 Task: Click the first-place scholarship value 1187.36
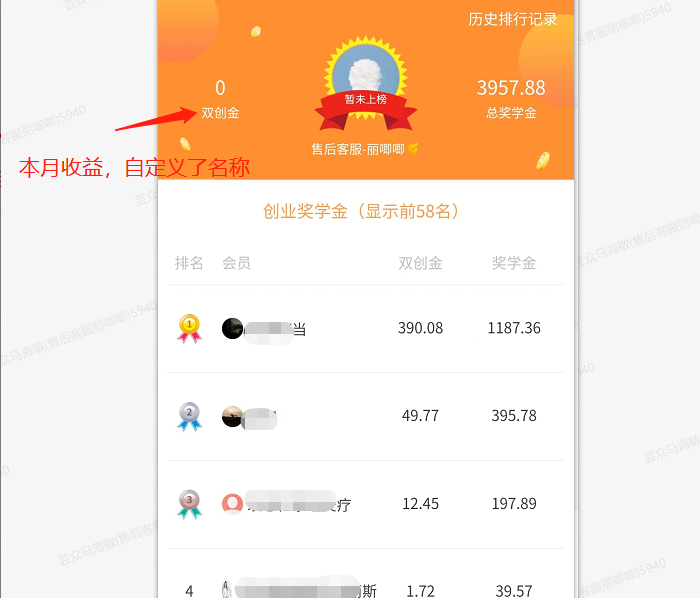pyautogui.click(x=514, y=328)
